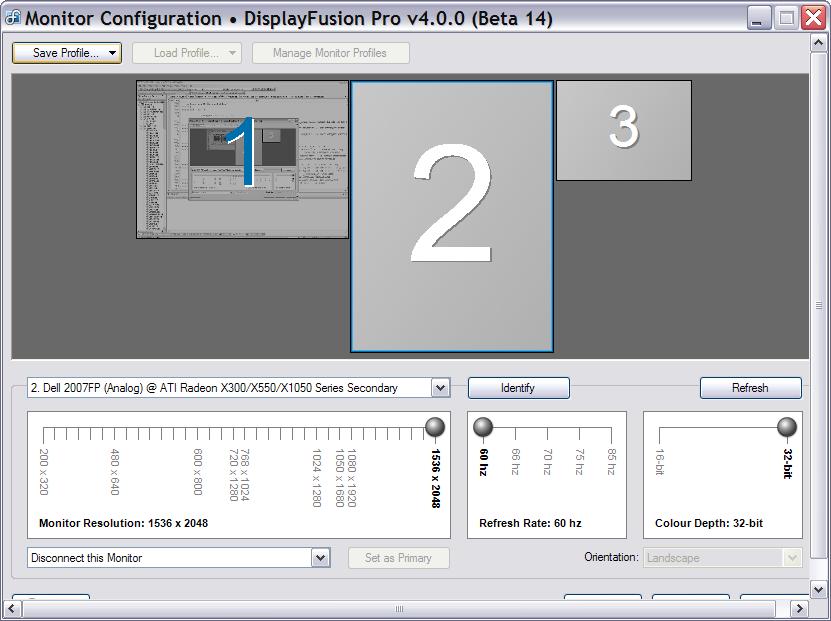Select monitor 1 thumbnail in layout
Image resolution: width=831 pixels, height=621 pixels.
[242, 160]
